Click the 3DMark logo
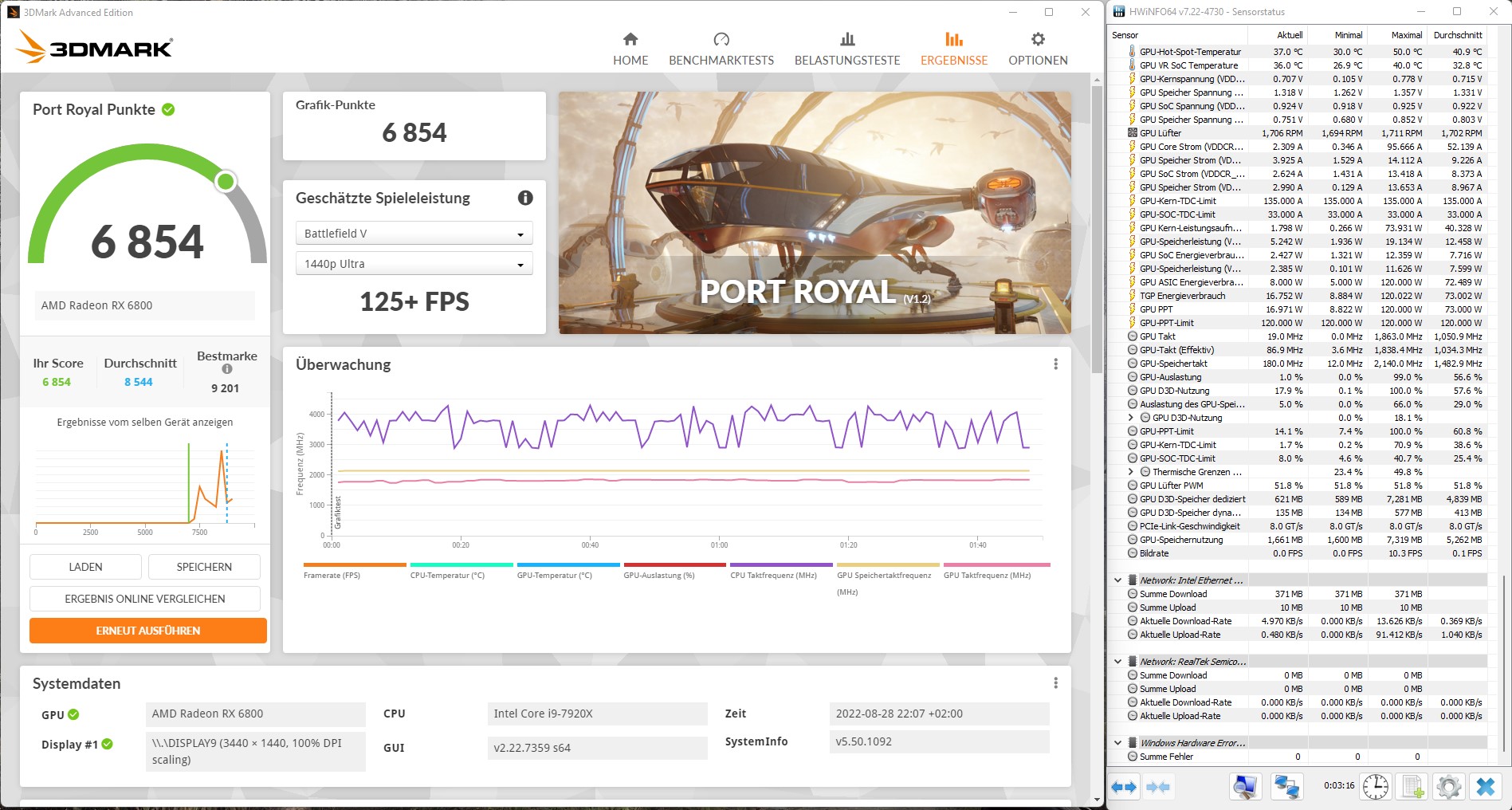Screen dimensions: 1512x810 (x=94, y=47)
